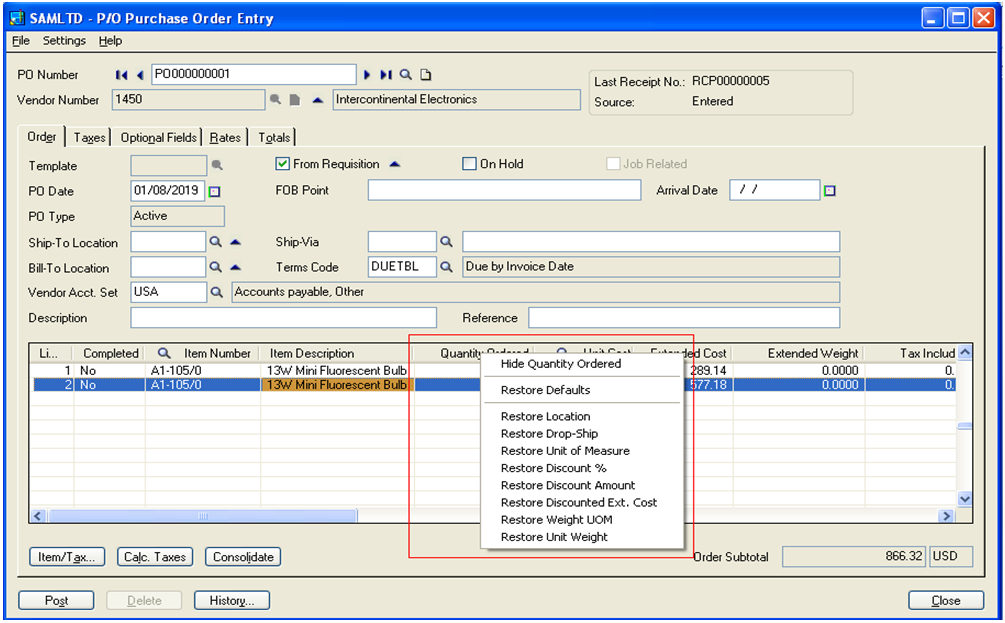Choose Restore Discounted Ext. Cost entry
Viewport: 1005px width, 623px height.
[x=582, y=503]
